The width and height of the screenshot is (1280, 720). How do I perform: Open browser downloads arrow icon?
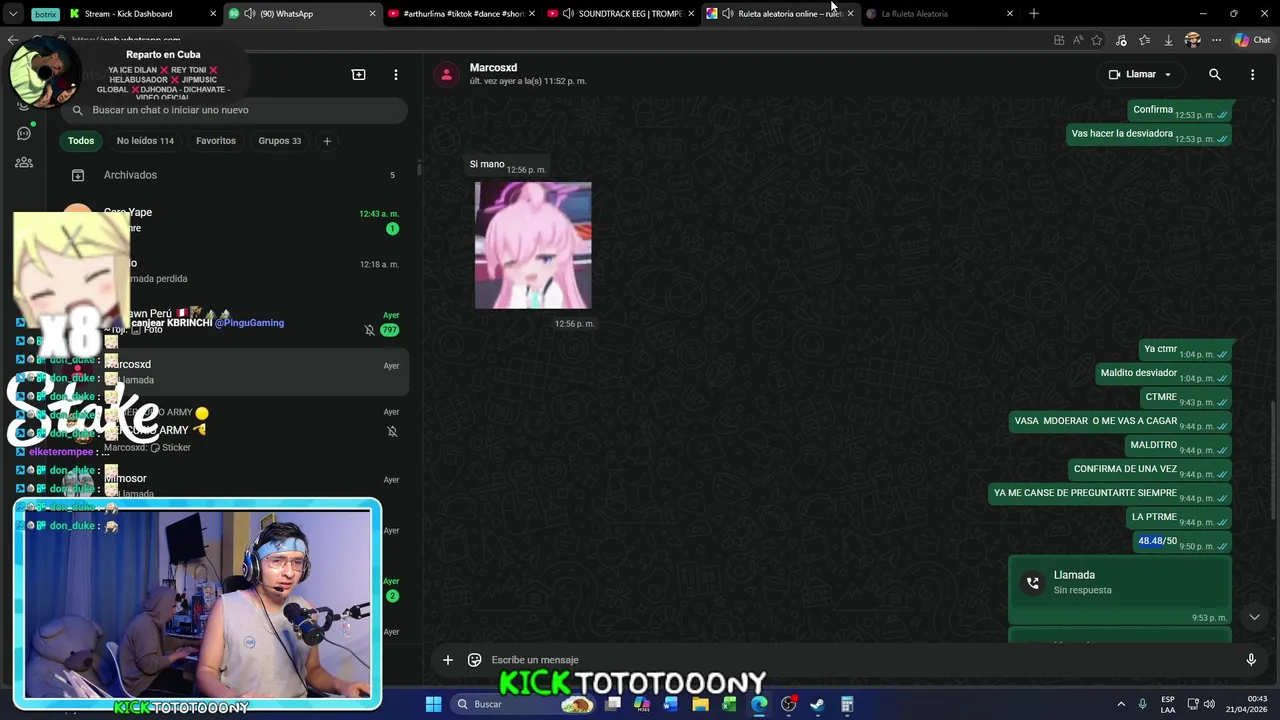coord(1168,40)
